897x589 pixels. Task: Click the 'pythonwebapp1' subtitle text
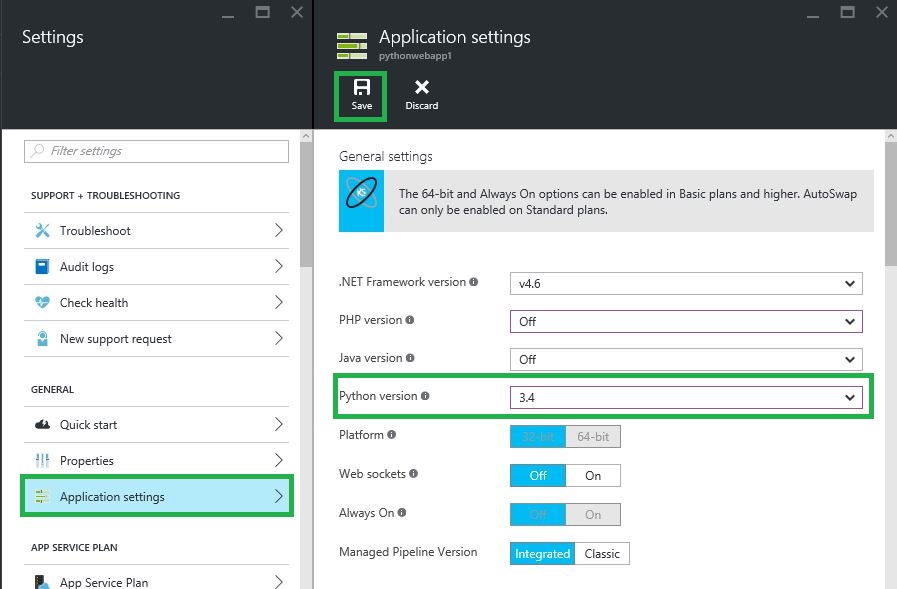(415, 55)
